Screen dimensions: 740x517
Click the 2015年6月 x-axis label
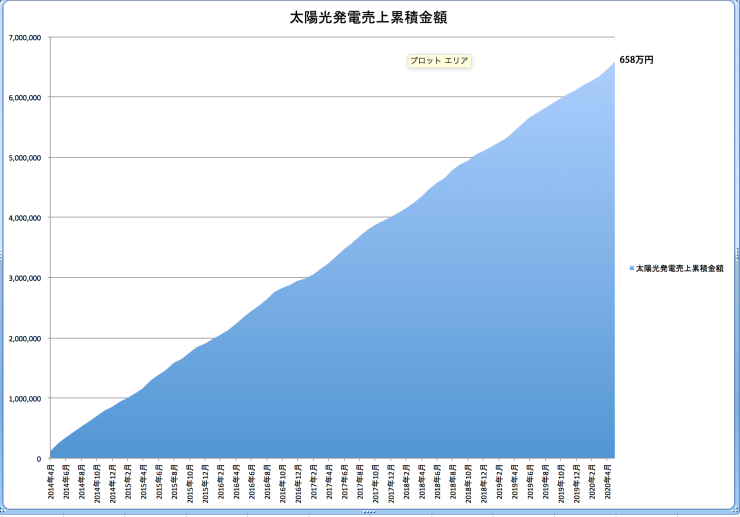pyautogui.click(x=159, y=481)
